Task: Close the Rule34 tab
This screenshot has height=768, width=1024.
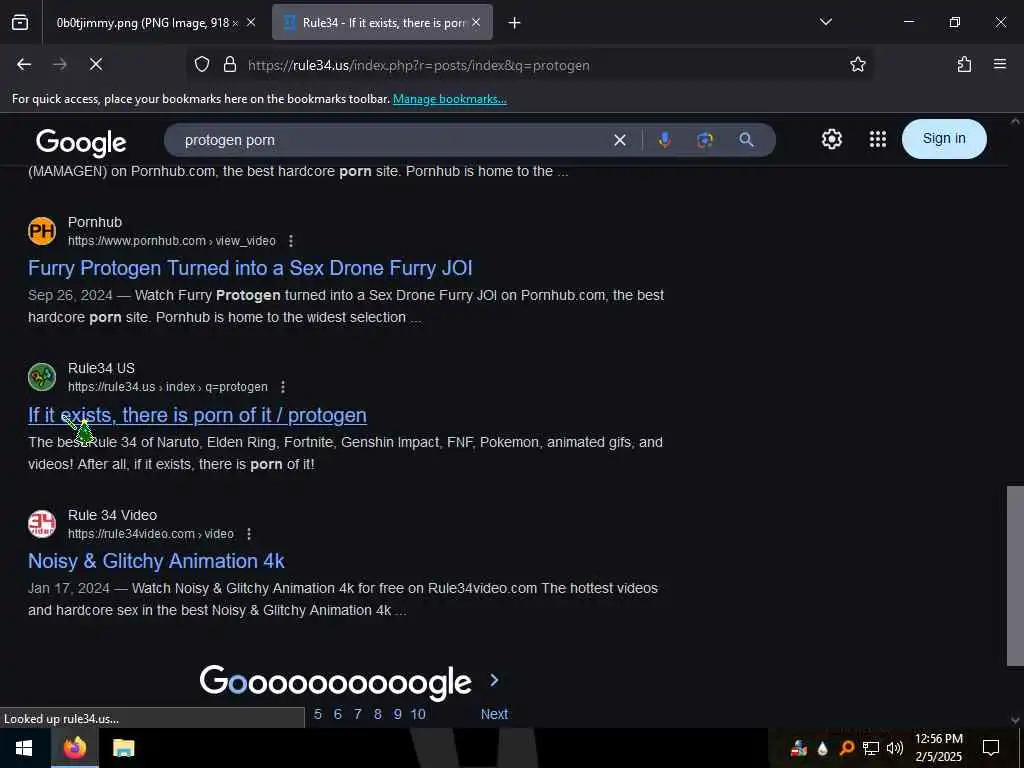Action: (x=476, y=23)
